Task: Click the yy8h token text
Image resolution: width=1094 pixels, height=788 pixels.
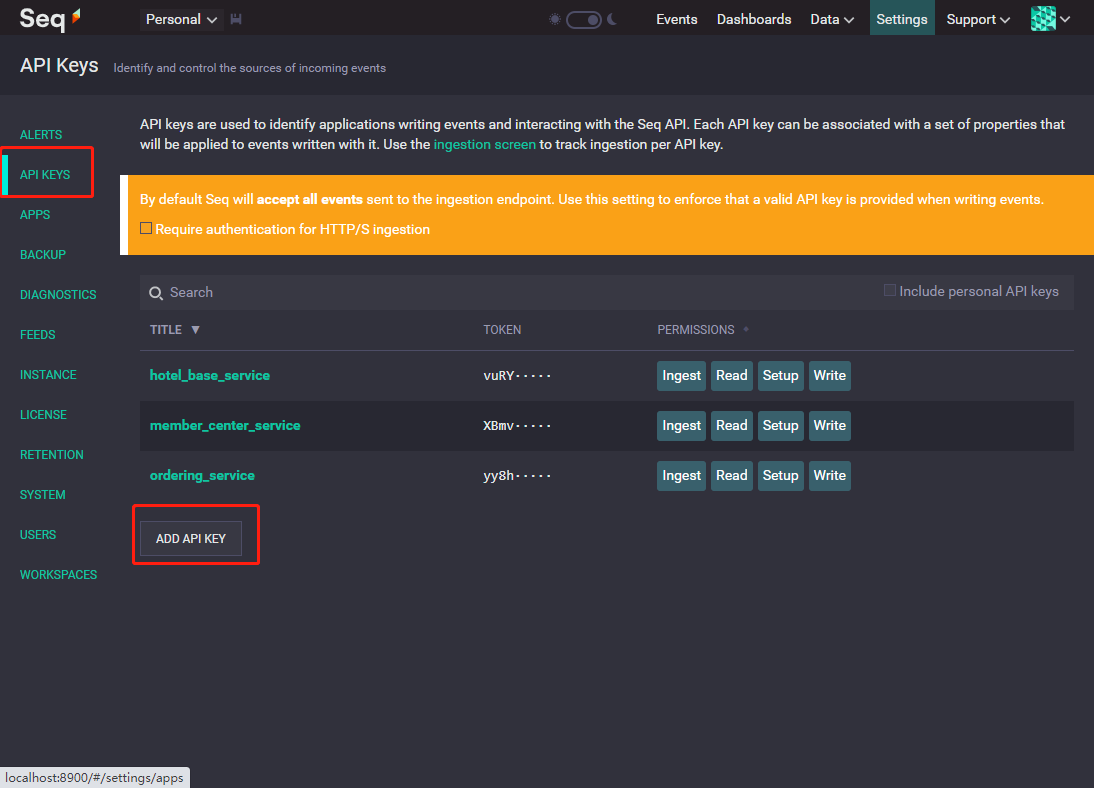Action: tap(517, 475)
